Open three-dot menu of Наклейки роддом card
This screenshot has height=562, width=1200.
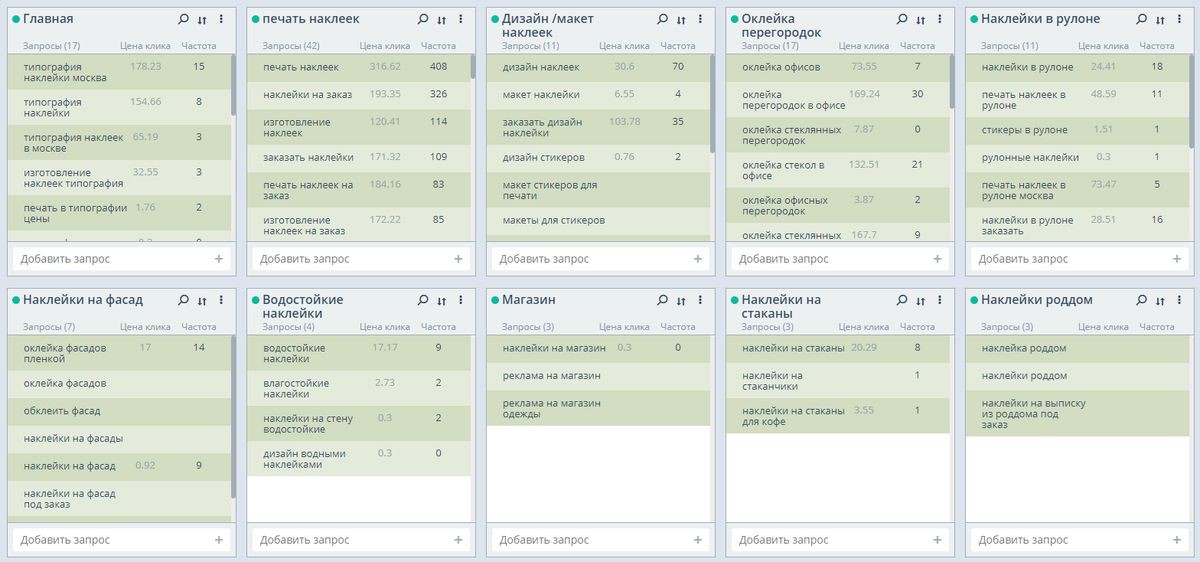[x=1179, y=300]
